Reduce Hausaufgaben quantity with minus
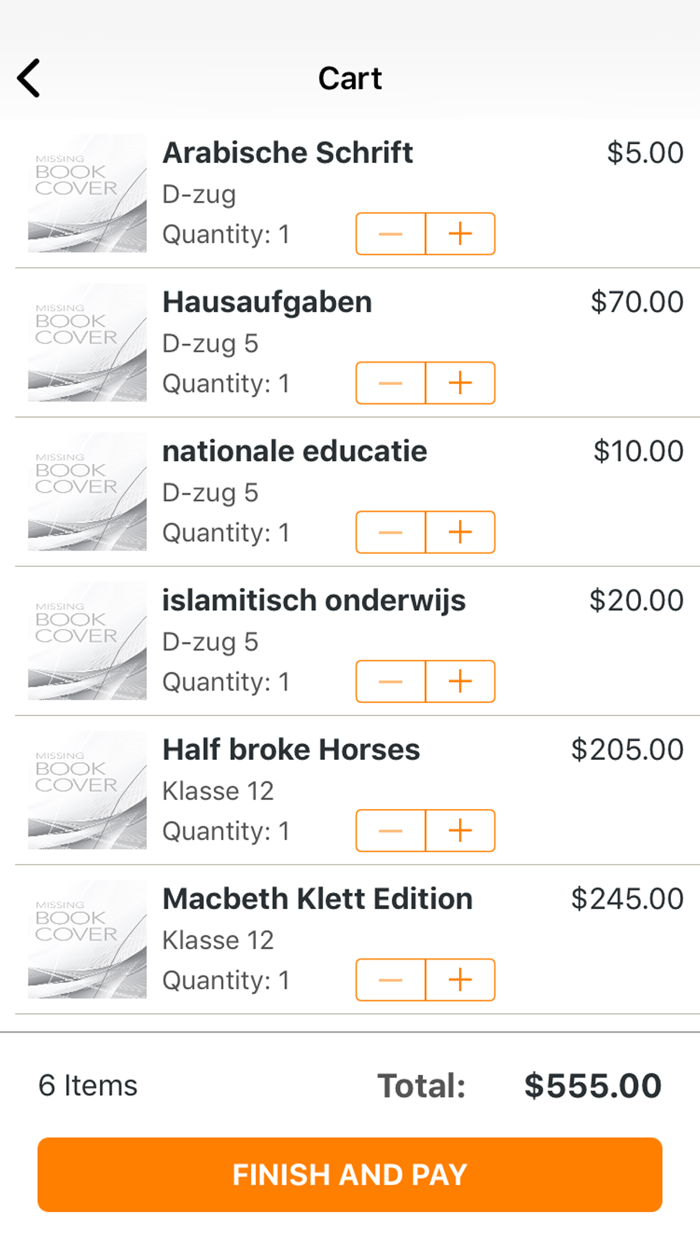Image resolution: width=700 pixels, height=1244 pixels. point(391,383)
